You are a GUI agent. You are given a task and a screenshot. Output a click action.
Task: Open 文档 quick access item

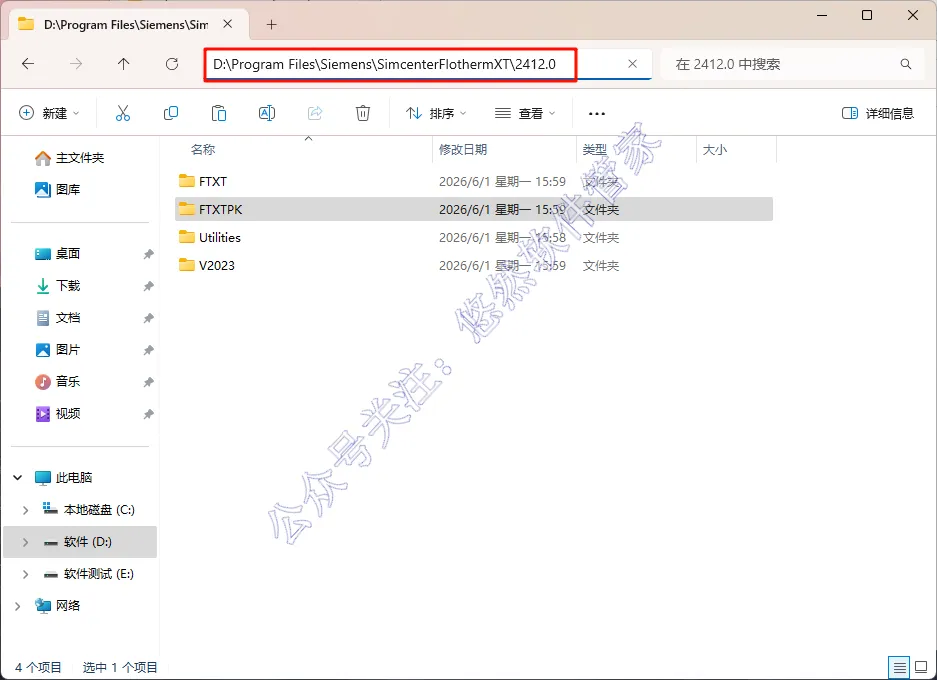(x=57, y=317)
